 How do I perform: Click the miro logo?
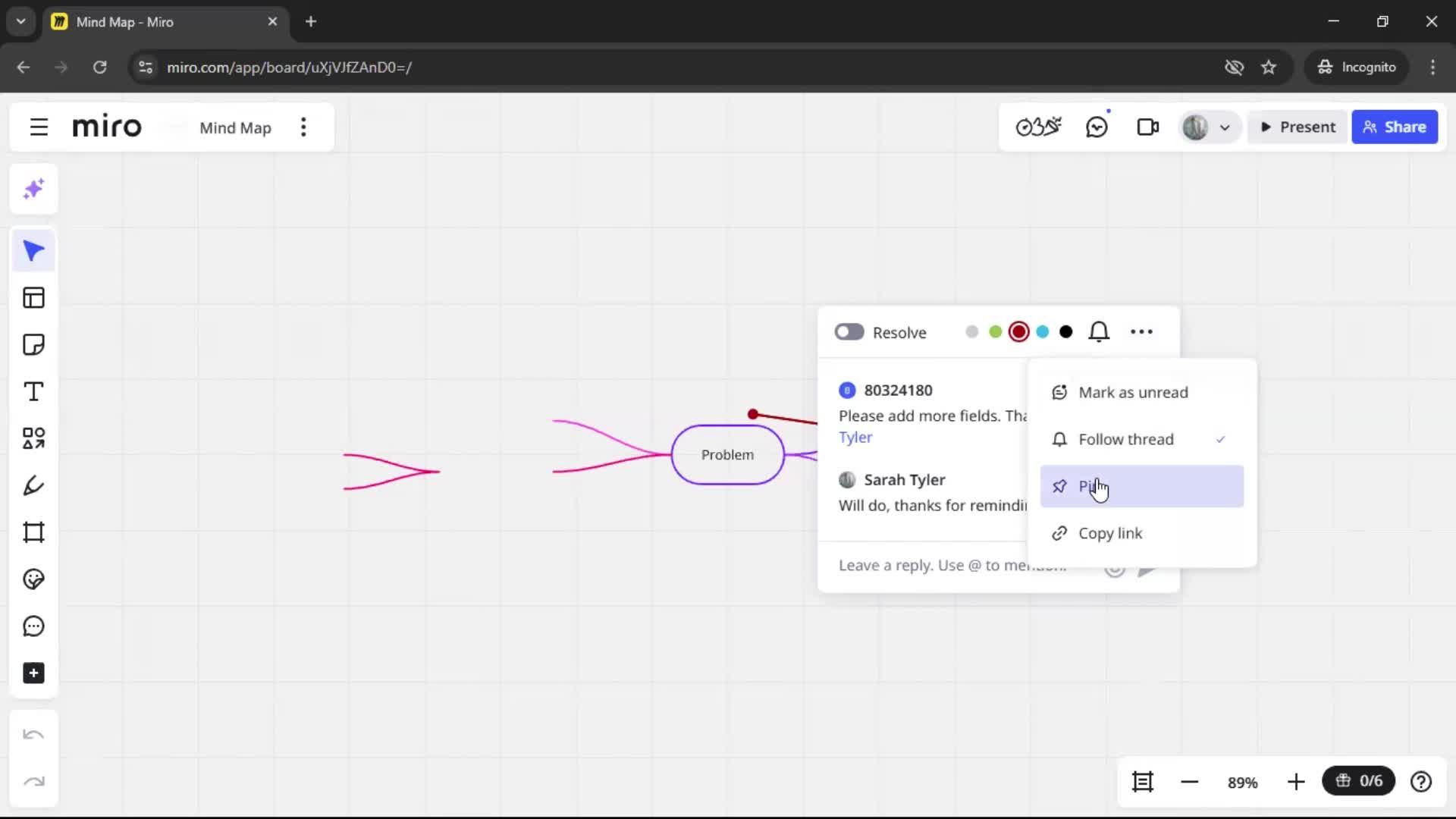coord(107,127)
